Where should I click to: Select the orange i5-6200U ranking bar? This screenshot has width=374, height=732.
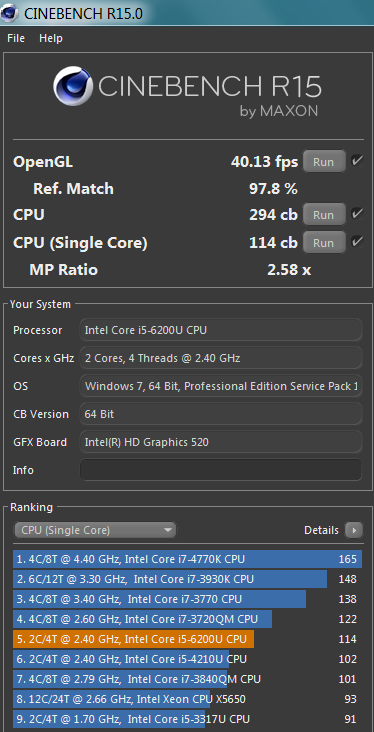[187, 639]
